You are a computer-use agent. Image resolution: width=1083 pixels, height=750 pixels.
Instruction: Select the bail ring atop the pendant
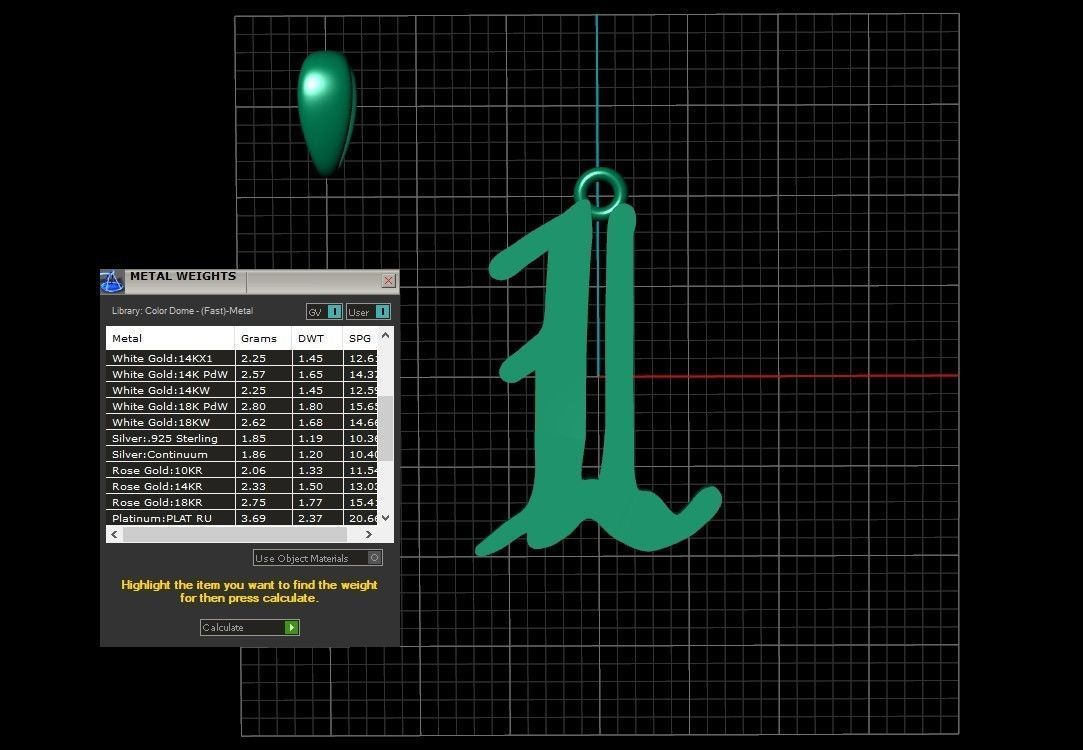[601, 192]
